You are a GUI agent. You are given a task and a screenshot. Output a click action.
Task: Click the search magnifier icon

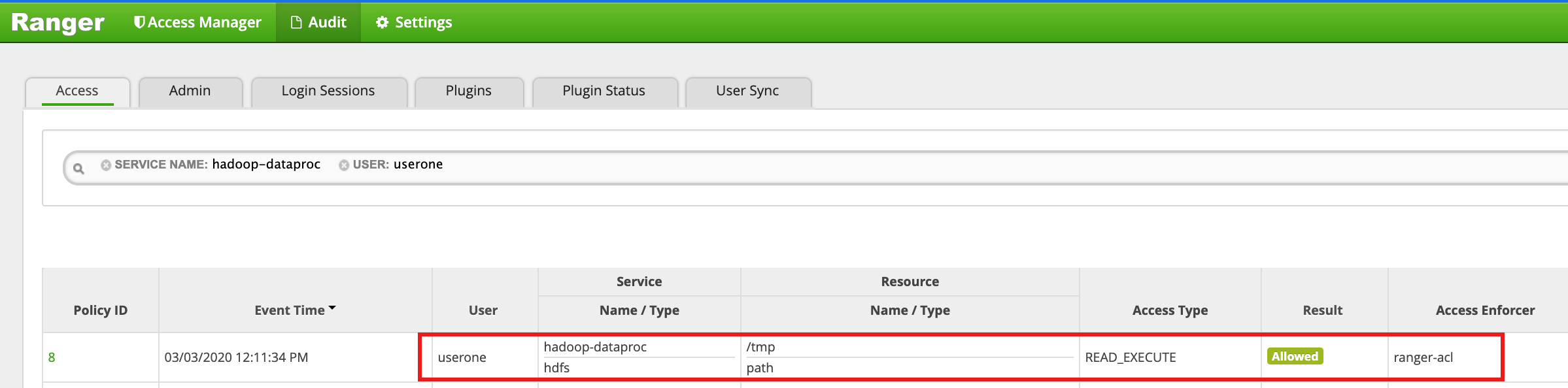click(78, 169)
